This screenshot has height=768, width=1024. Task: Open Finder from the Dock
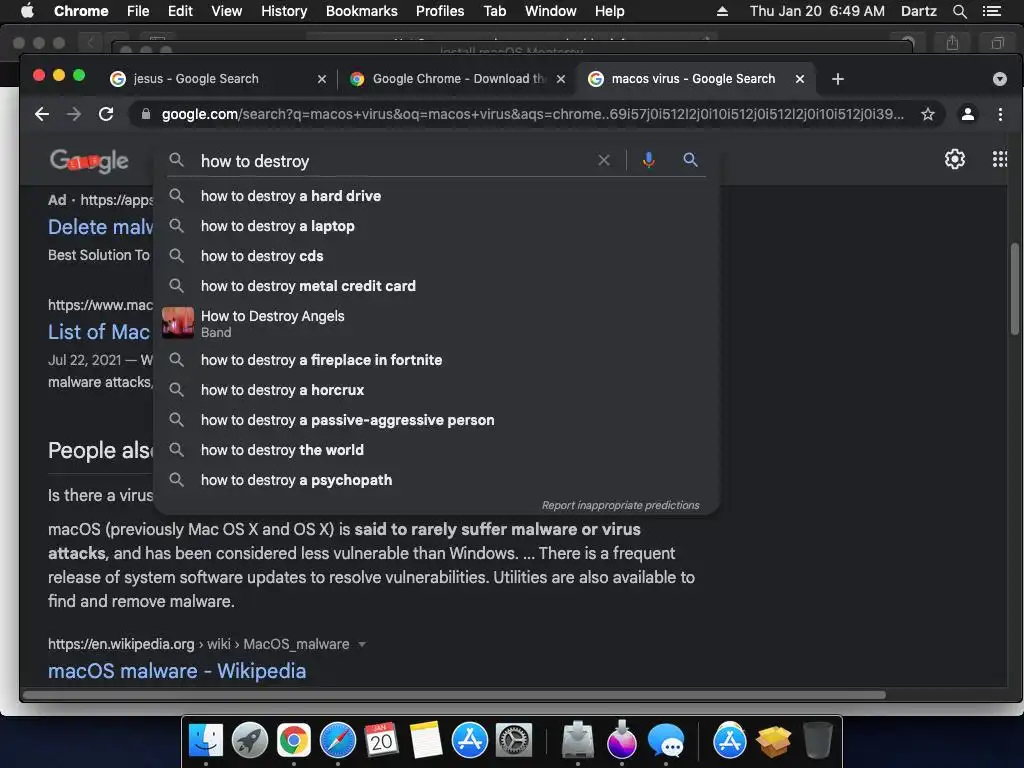point(206,741)
